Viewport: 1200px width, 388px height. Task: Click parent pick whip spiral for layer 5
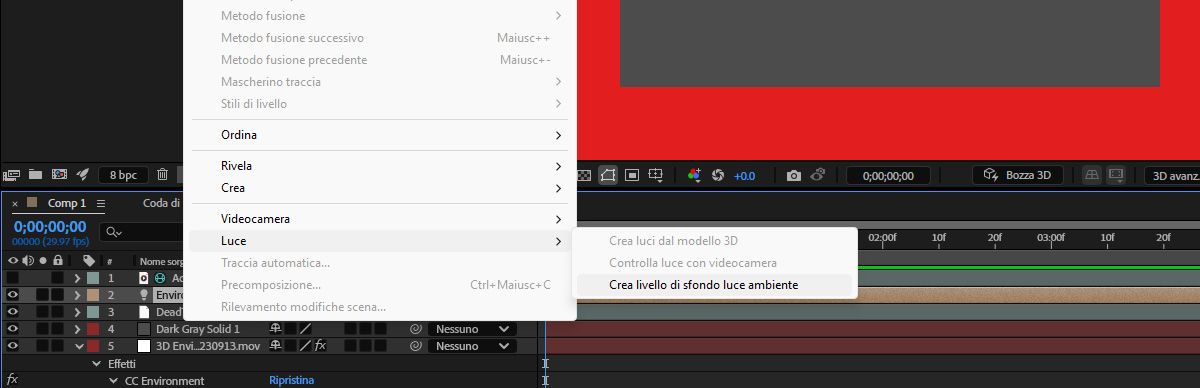(x=415, y=346)
